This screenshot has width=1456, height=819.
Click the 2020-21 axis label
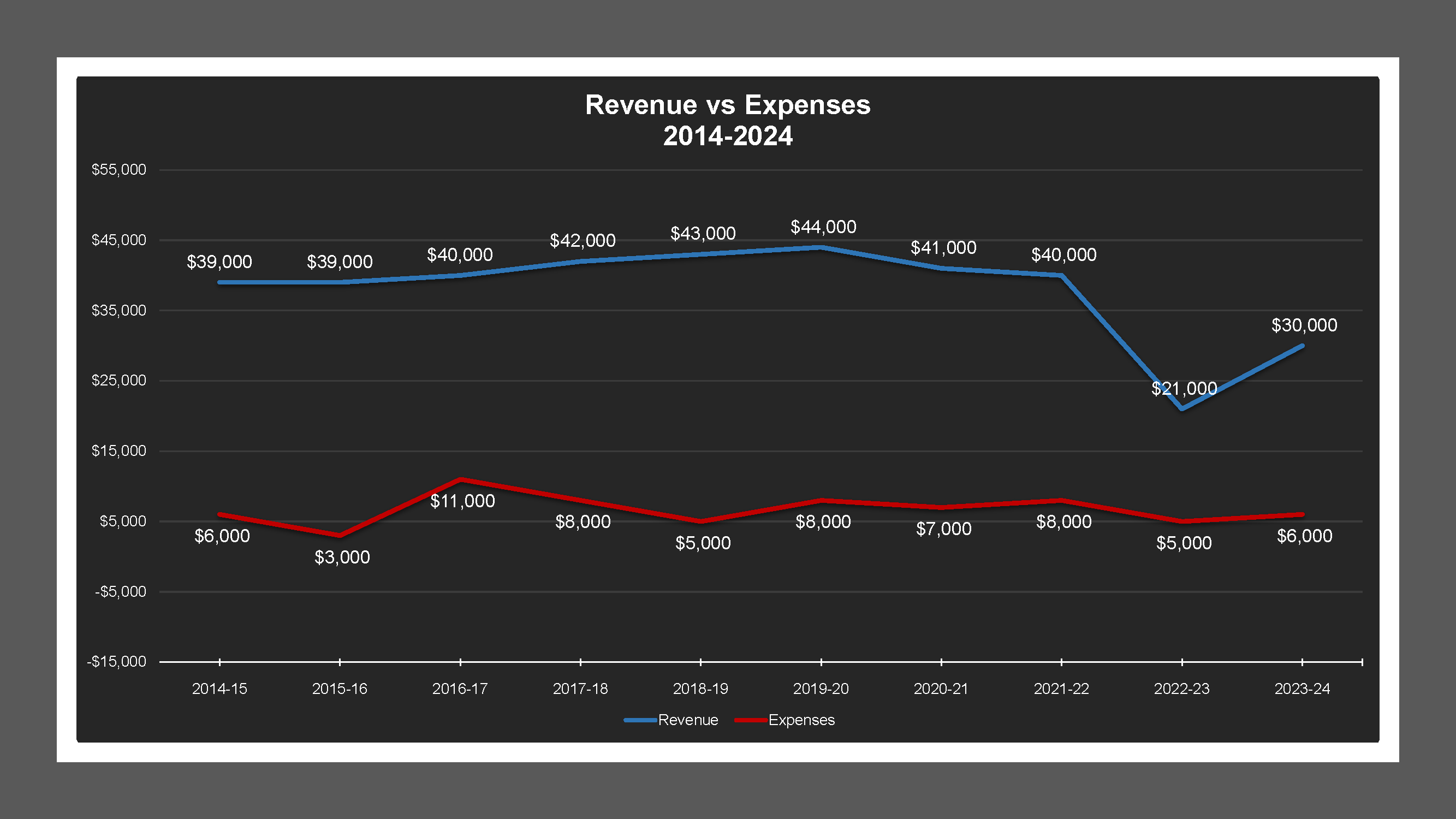(x=941, y=689)
